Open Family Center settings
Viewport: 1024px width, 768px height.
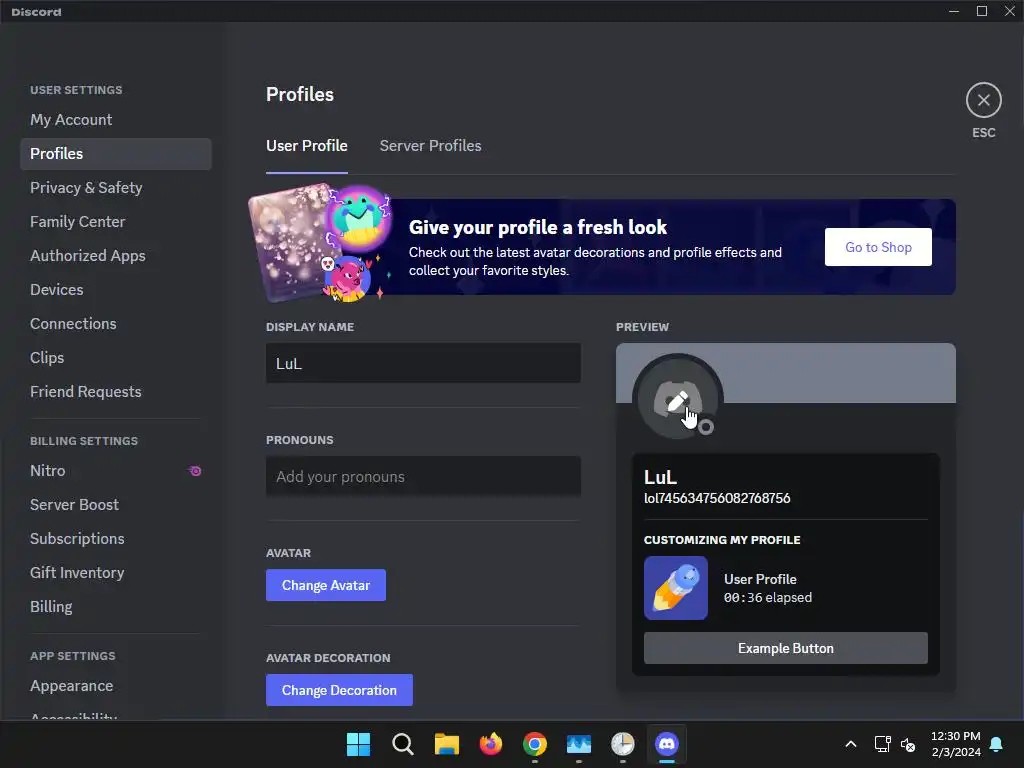point(116,221)
